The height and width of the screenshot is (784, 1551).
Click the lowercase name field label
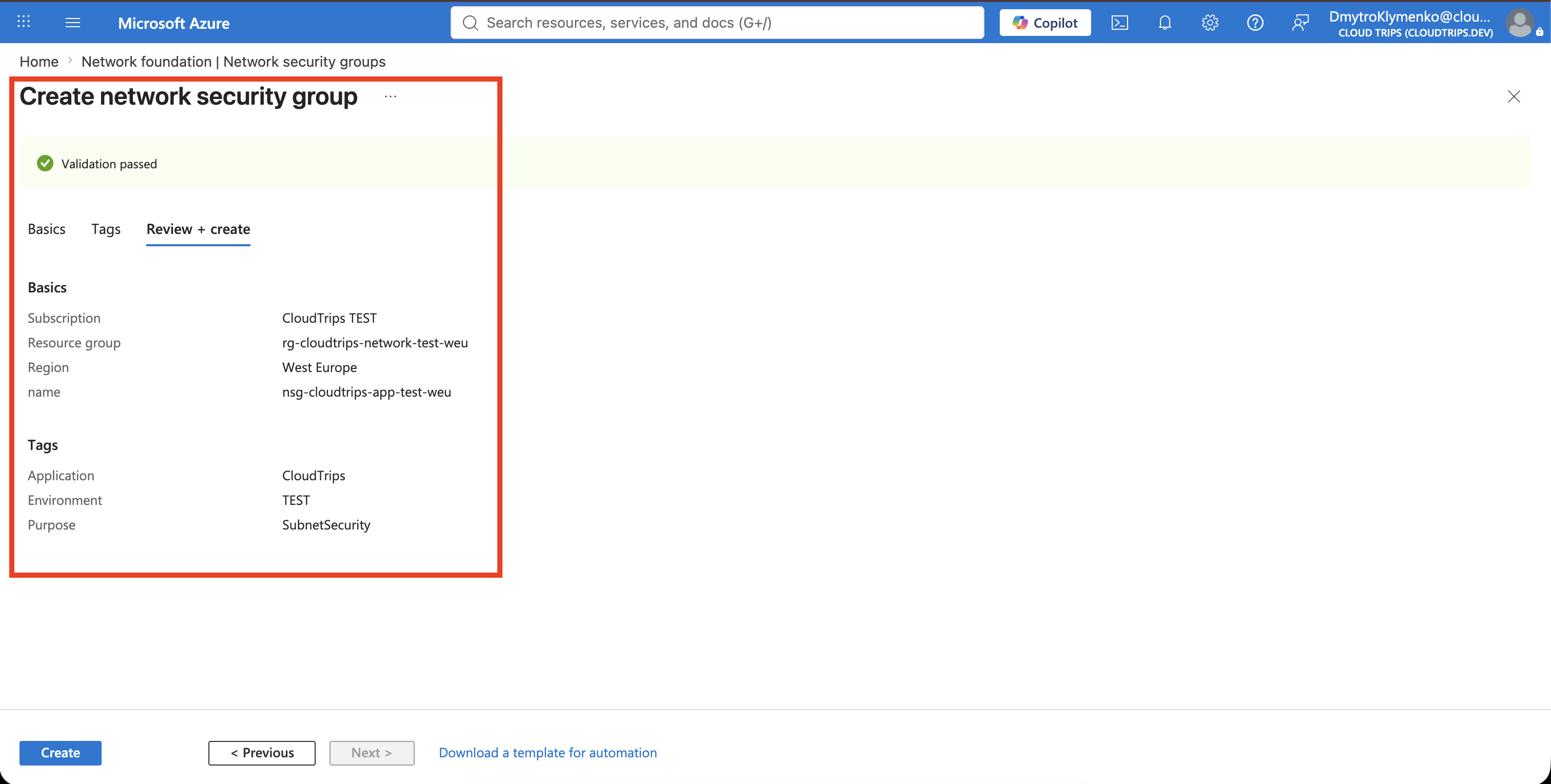click(44, 392)
